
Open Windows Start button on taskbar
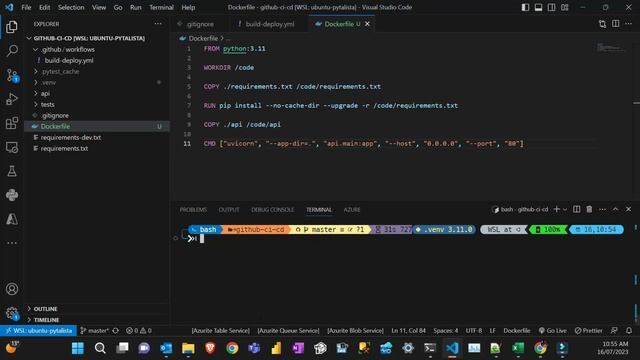click(x=78, y=348)
